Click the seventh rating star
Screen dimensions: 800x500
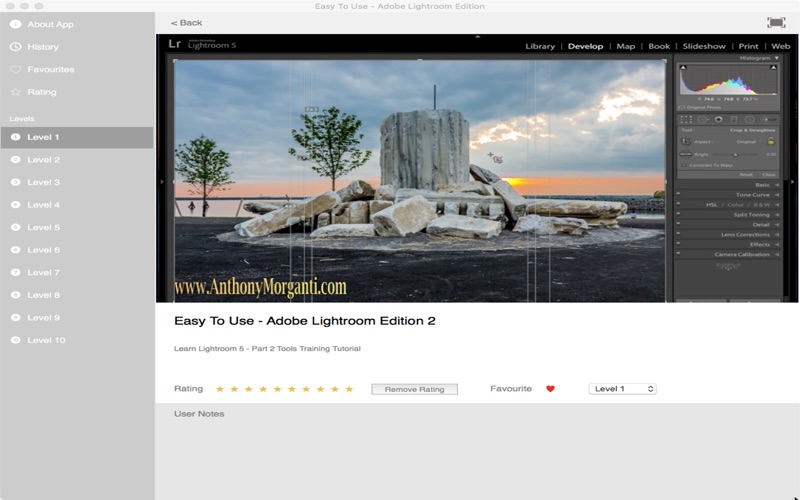[x=306, y=389]
